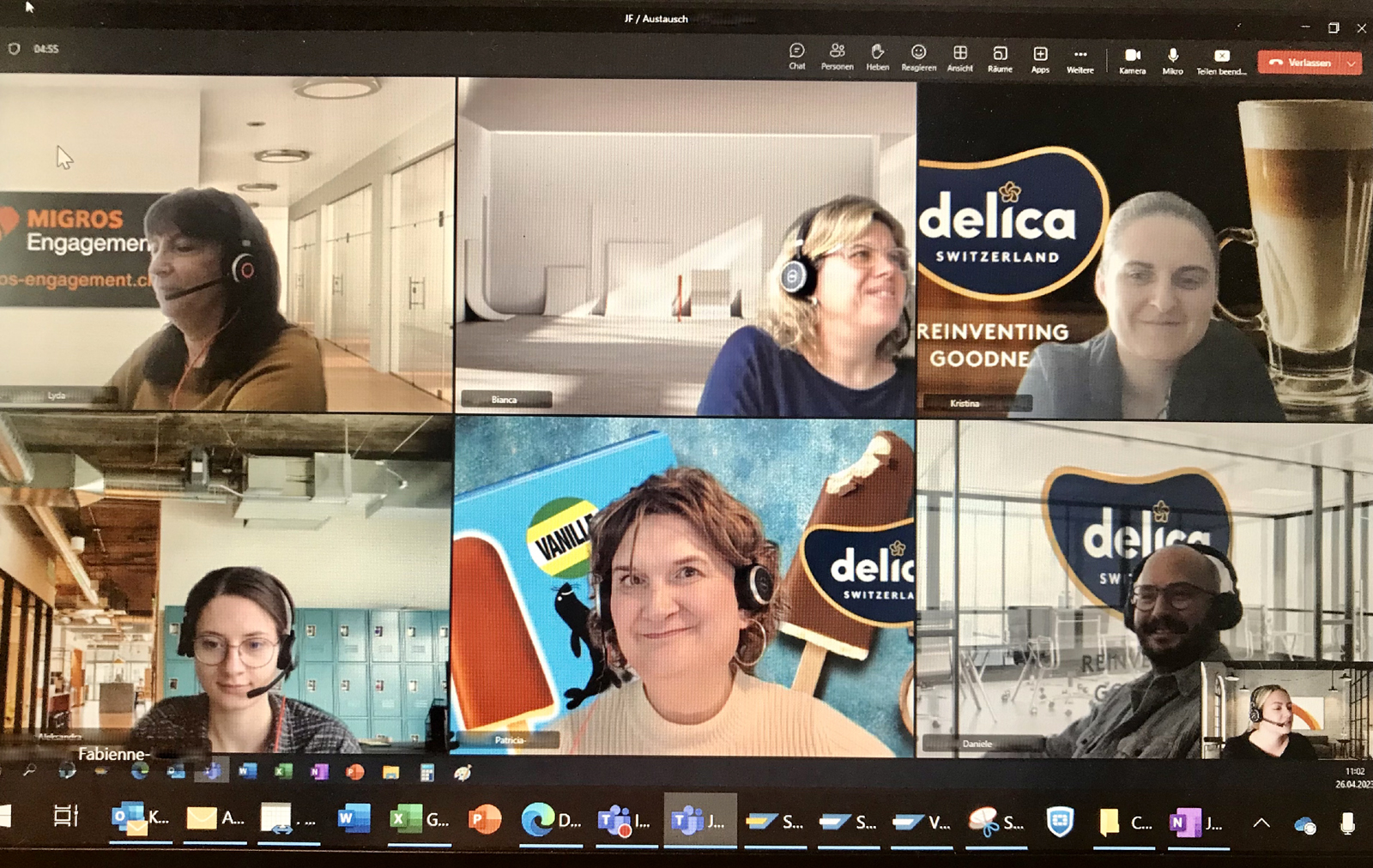Select Bianca's video tile

[x=685, y=247]
